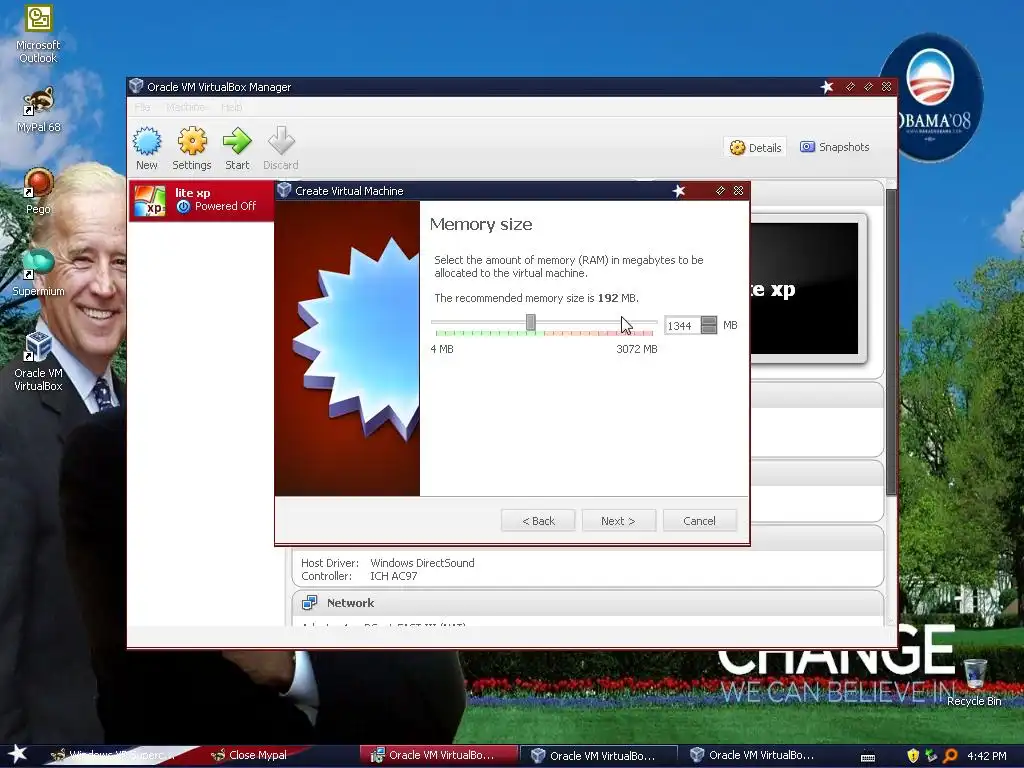The width and height of the screenshot is (1024, 768).
Task: Open the Pego desktop shortcut
Action: pyautogui.click(x=38, y=191)
